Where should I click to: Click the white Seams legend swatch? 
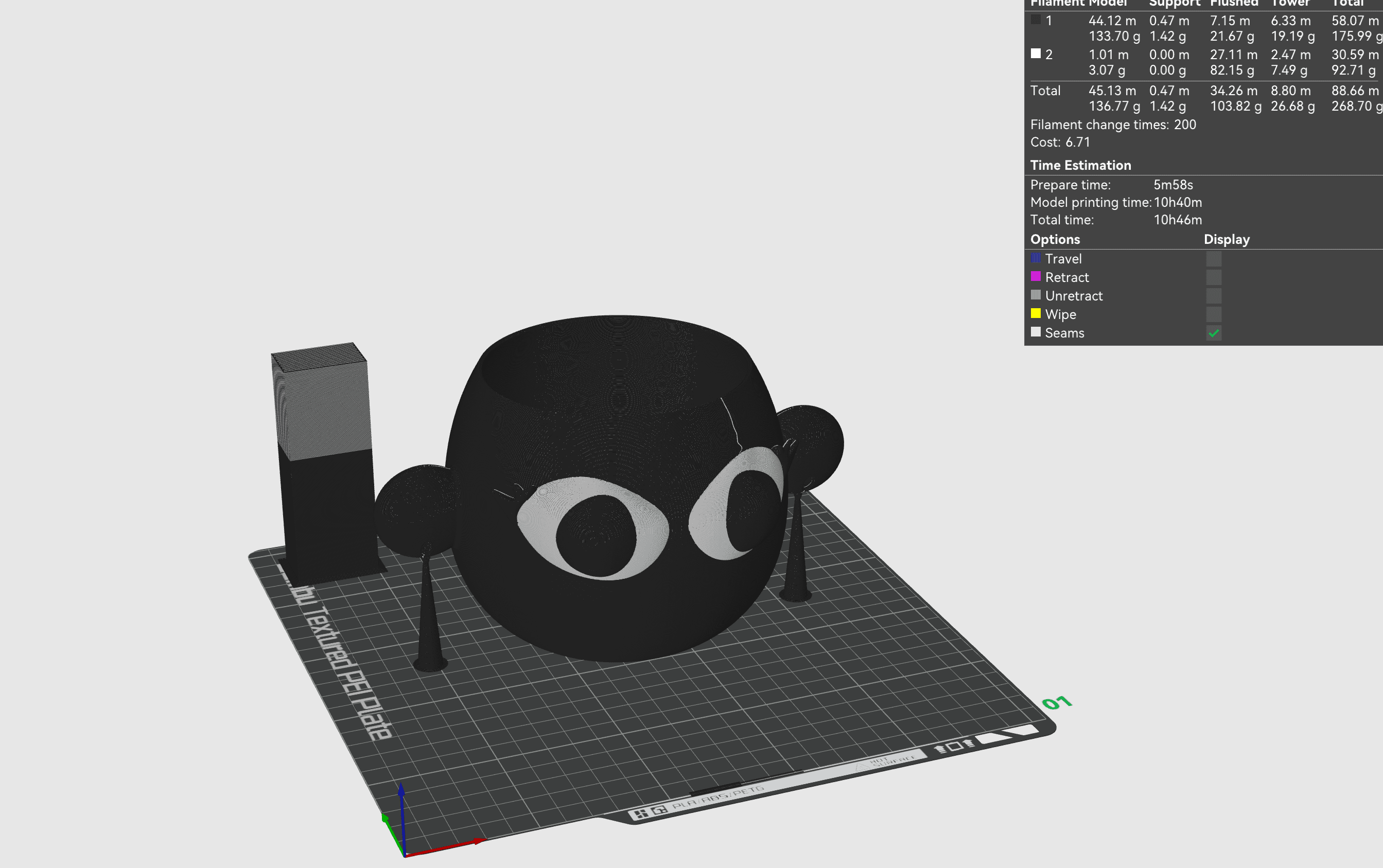point(1036,332)
